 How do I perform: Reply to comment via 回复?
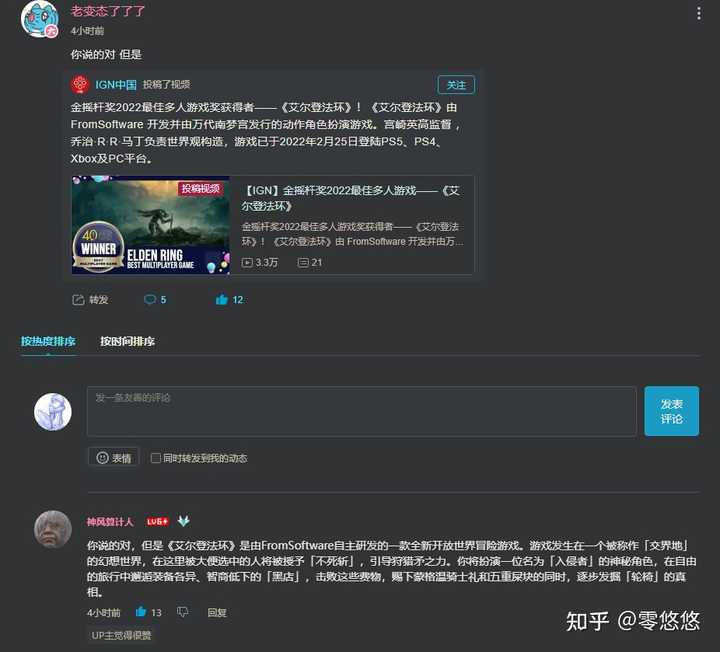click(217, 613)
